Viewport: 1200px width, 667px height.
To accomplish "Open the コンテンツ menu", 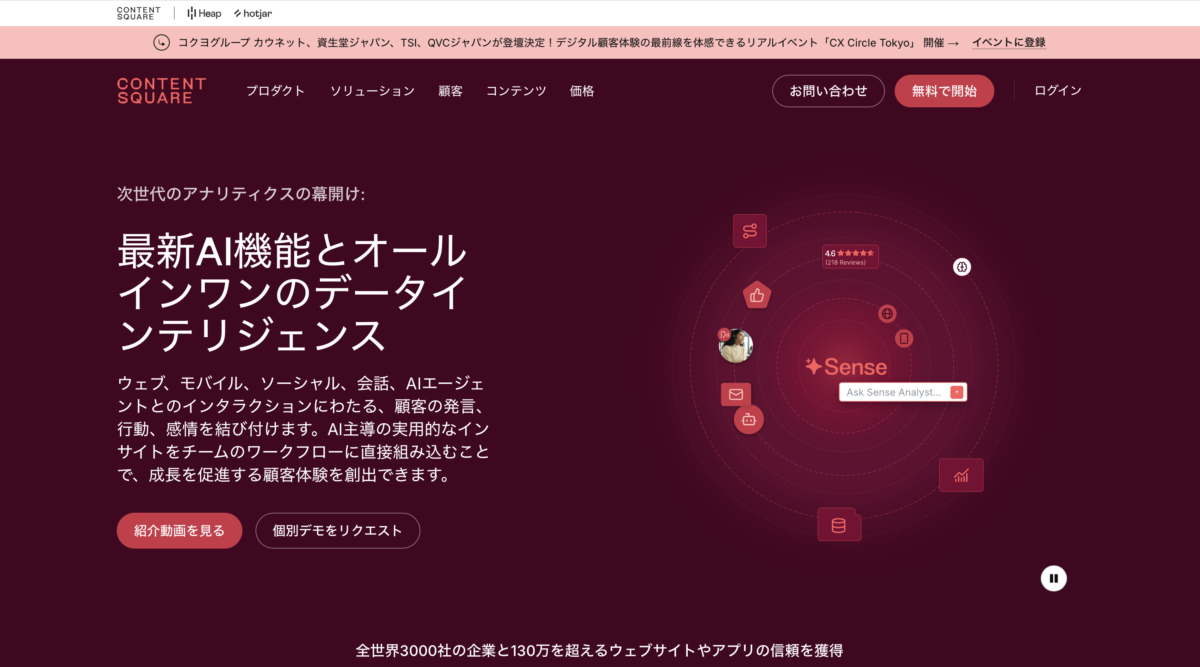I will pos(516,91).
